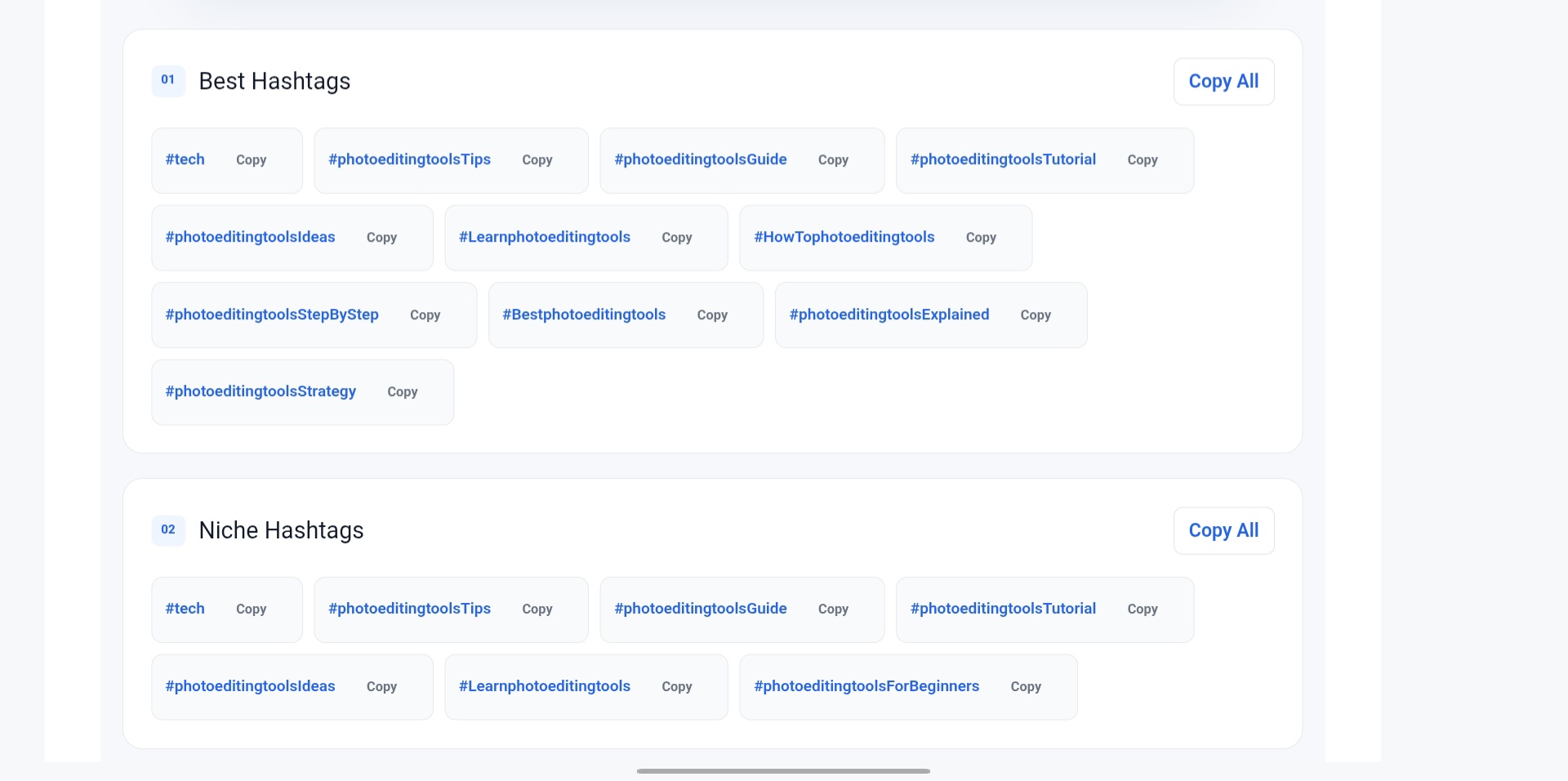Screen dimensions: 1568x781
Task: Copy the #photoeditingtoolsStrategy hashtag
Action: click(403, 392)
